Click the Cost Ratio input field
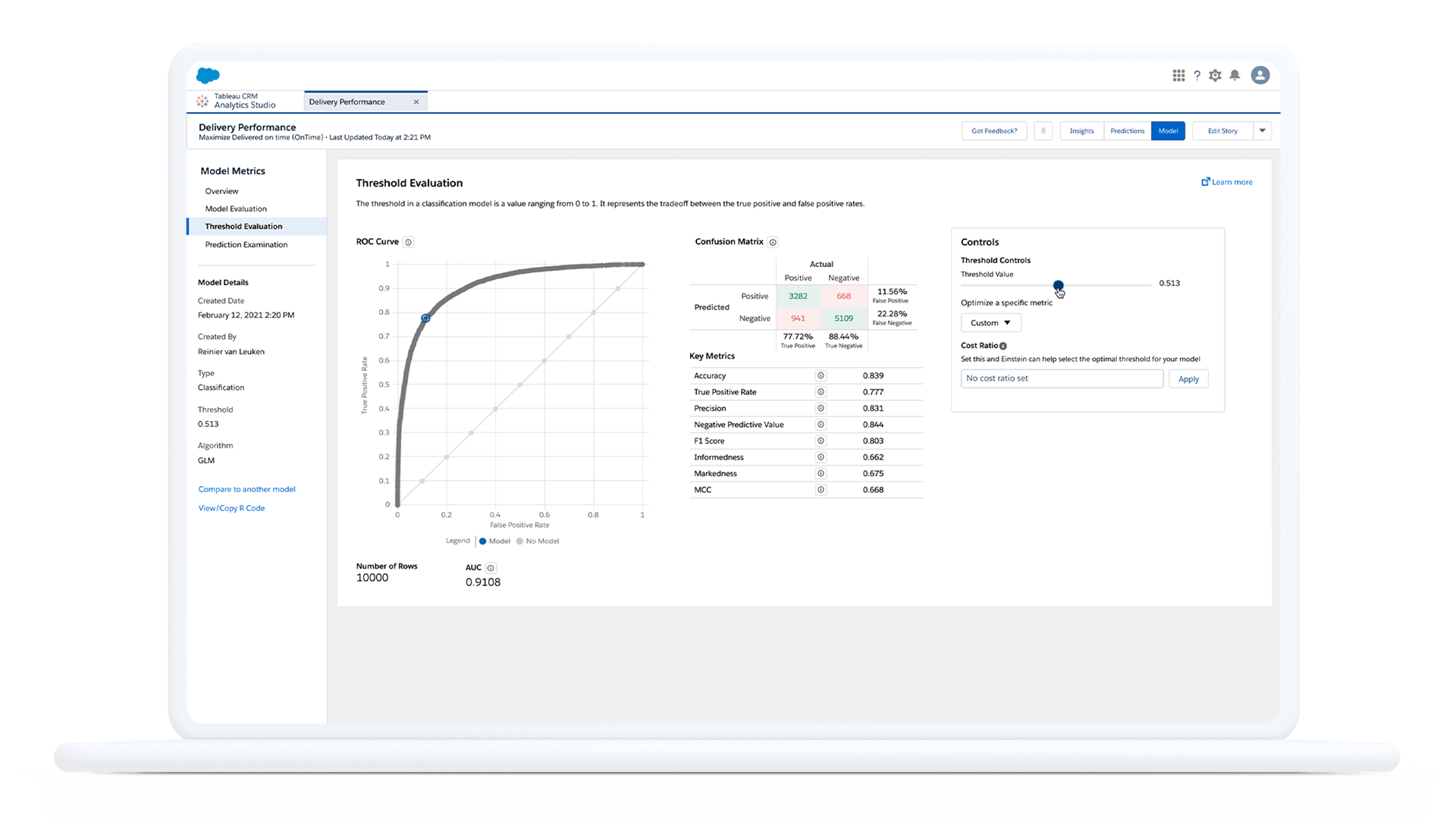Screen dimensions: 1456x819 pos(1060,378)
